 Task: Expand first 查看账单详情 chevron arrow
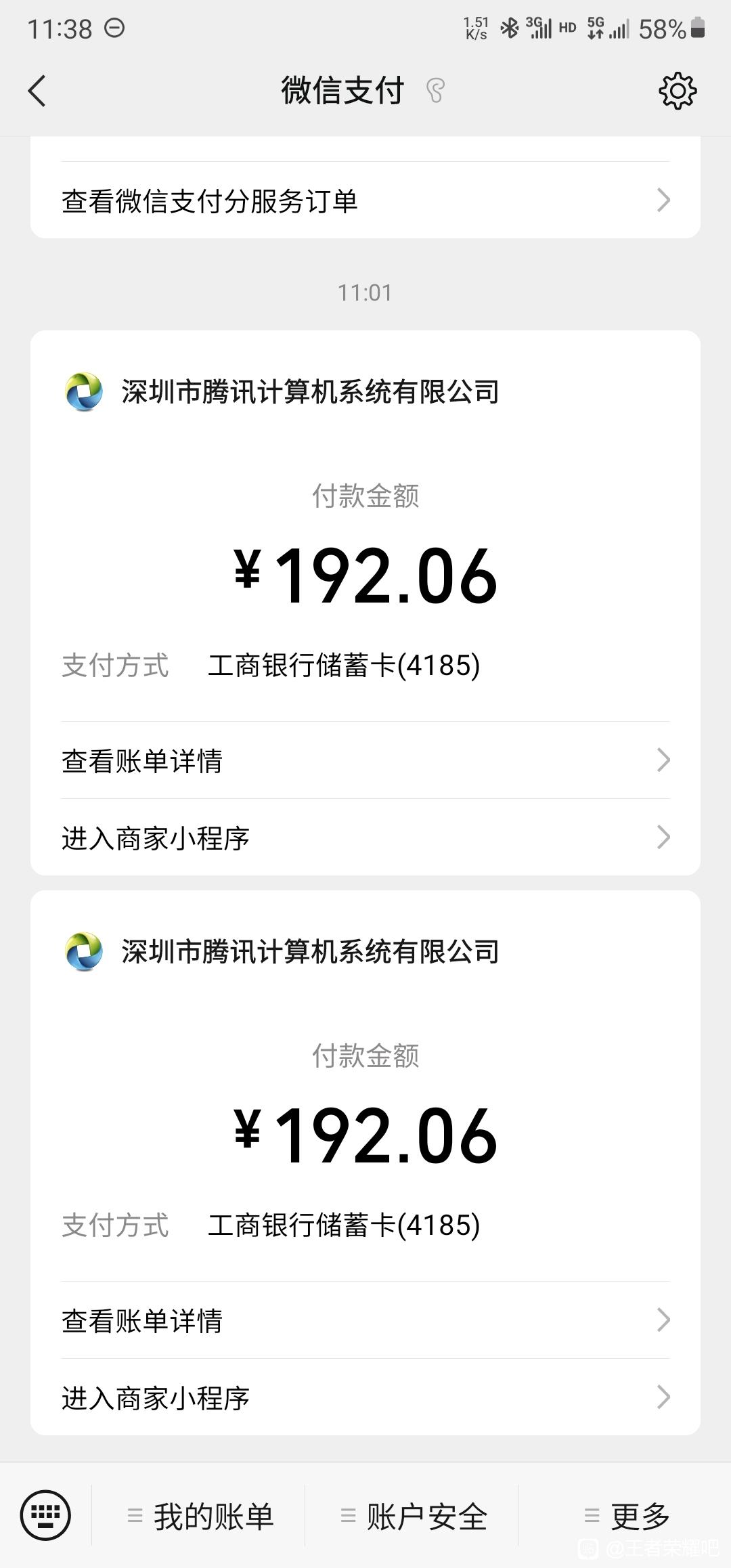coord(664,760)
